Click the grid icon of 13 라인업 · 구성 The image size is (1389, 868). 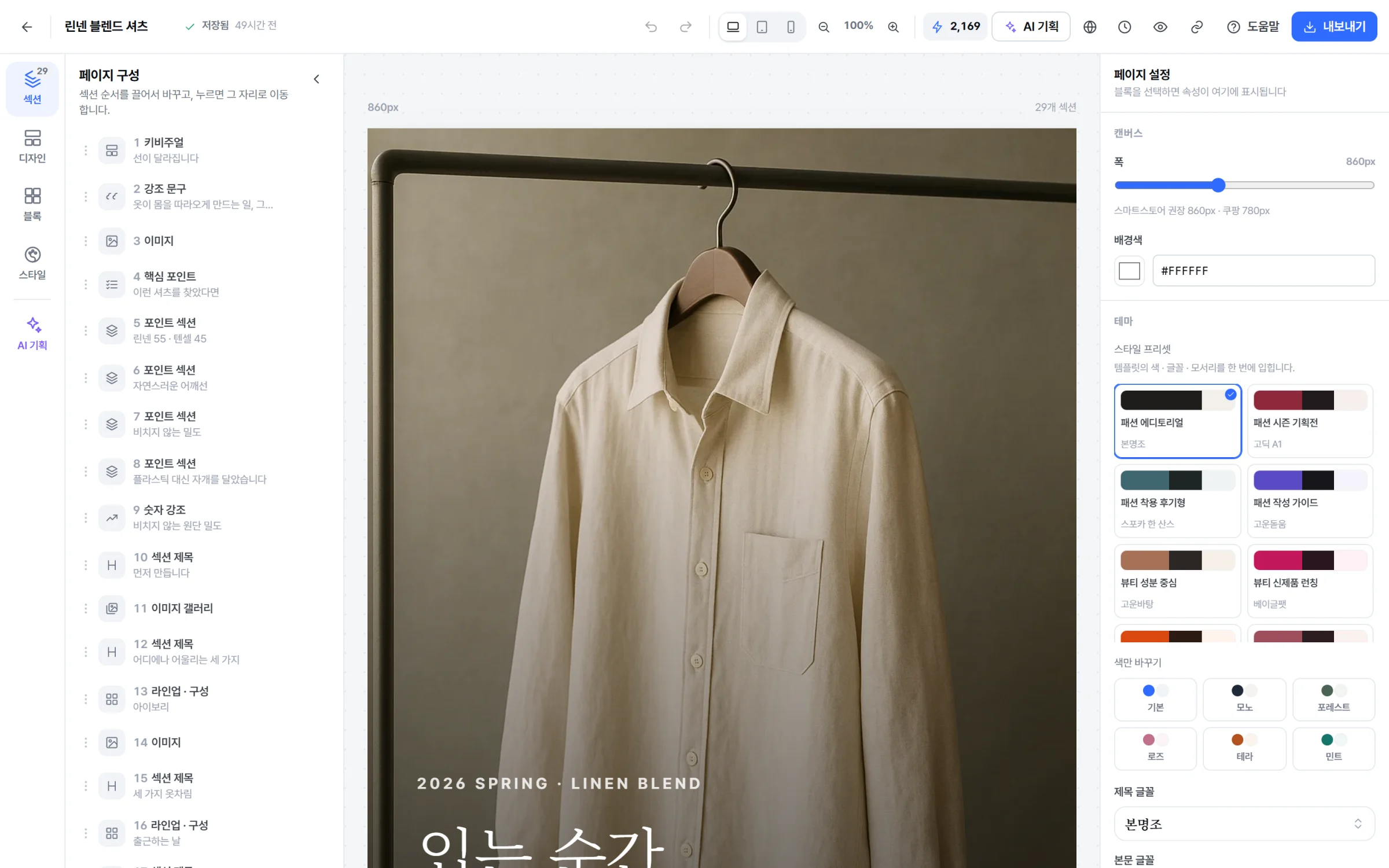[112, 699]
